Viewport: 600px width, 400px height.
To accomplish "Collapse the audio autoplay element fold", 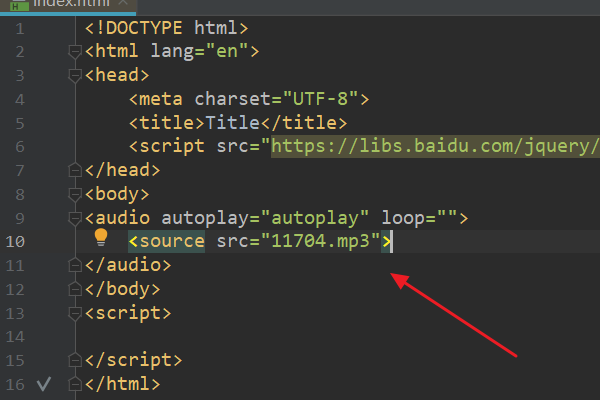I will coord(73,218).
